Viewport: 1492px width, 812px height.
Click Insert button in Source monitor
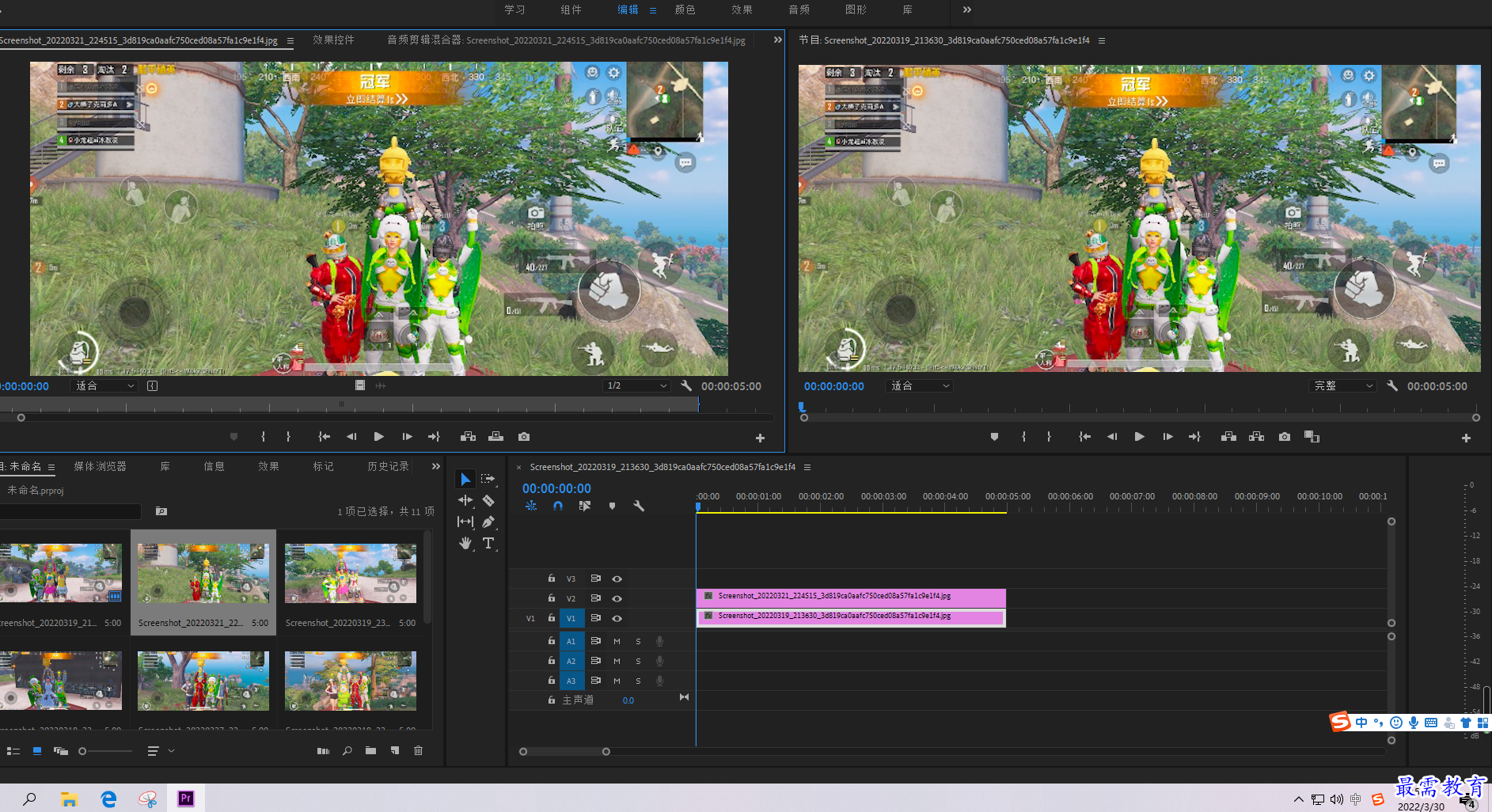click(468, 437)
